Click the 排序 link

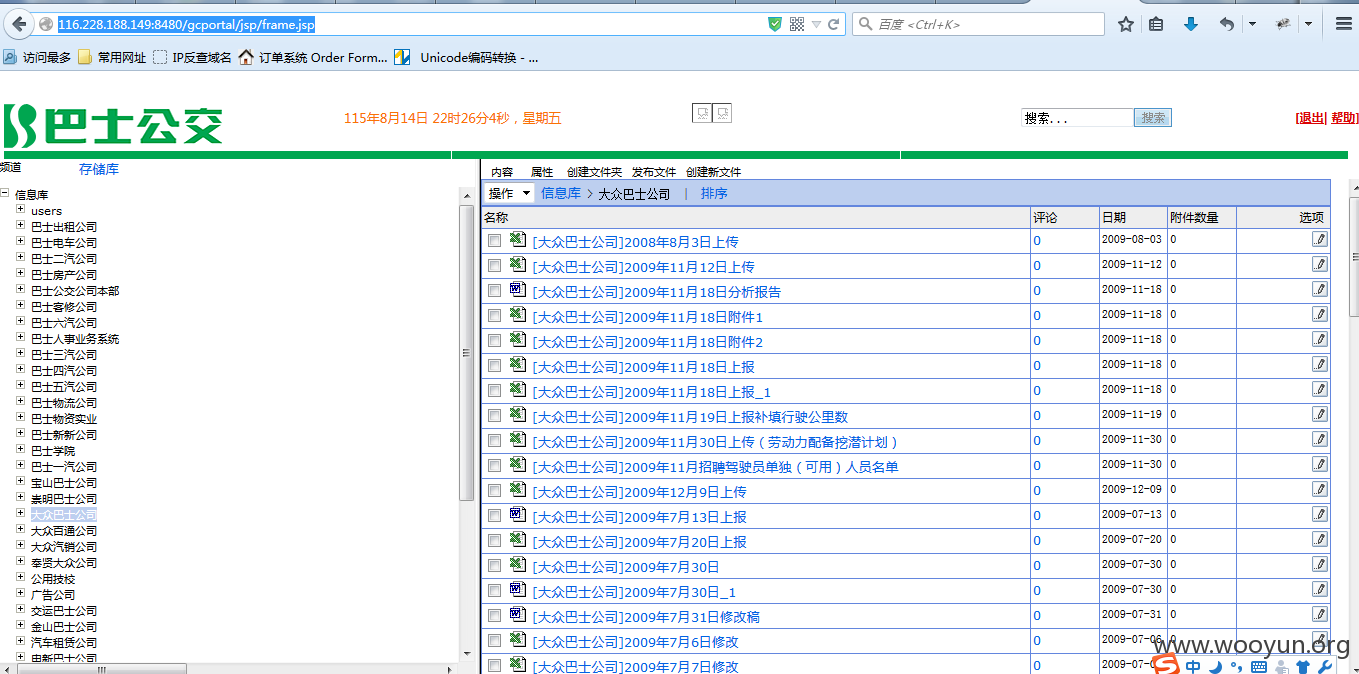pos(714,193)
